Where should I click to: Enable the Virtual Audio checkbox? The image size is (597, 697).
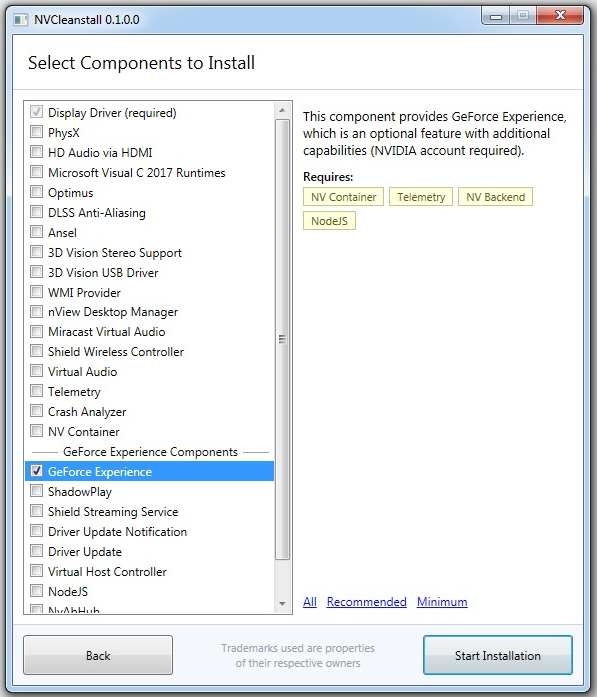[x=36, y=371]
